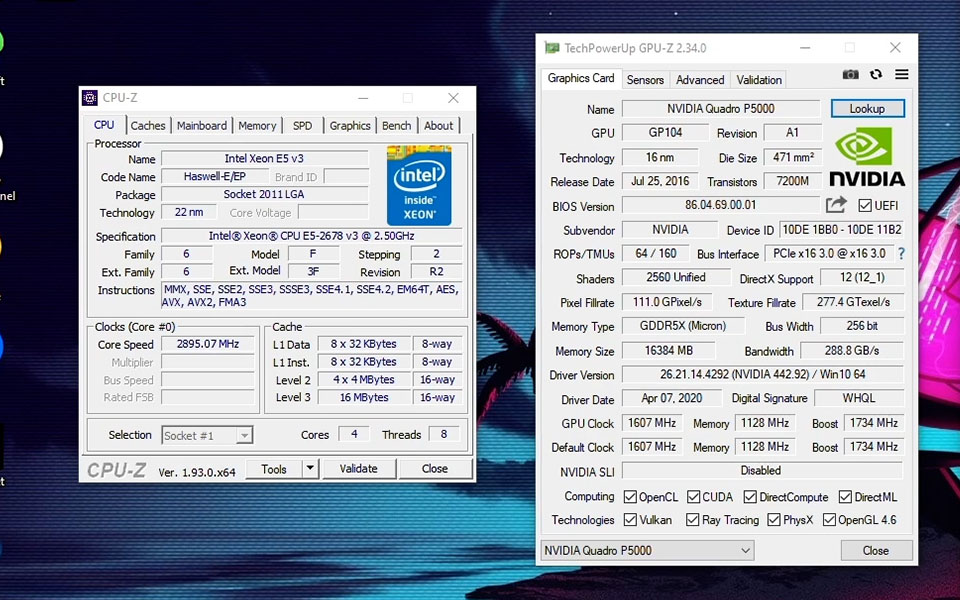The height and width of the screenshot is (600, 960).
Task: Take a GPU-Z screenshot with camera icon
Action: [x=850, y=75]
